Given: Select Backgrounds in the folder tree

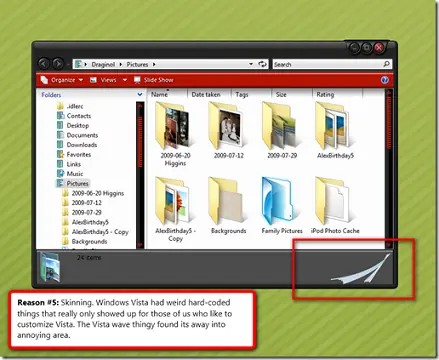Looking at the screenshot, I should point(85,242).
